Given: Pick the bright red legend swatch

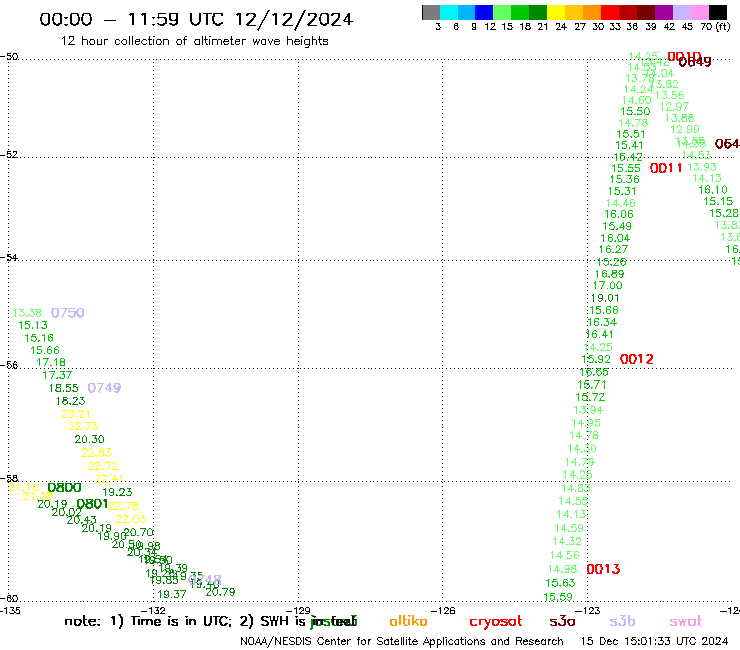Looking at the screenshot, I should coord(610,12).
